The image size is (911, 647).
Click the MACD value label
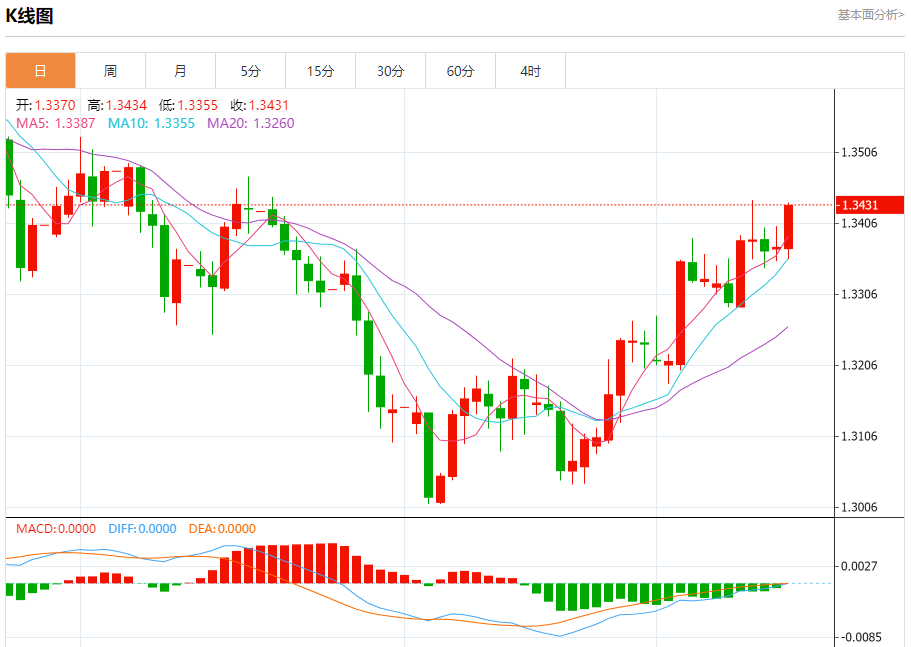tap(56, 529)
